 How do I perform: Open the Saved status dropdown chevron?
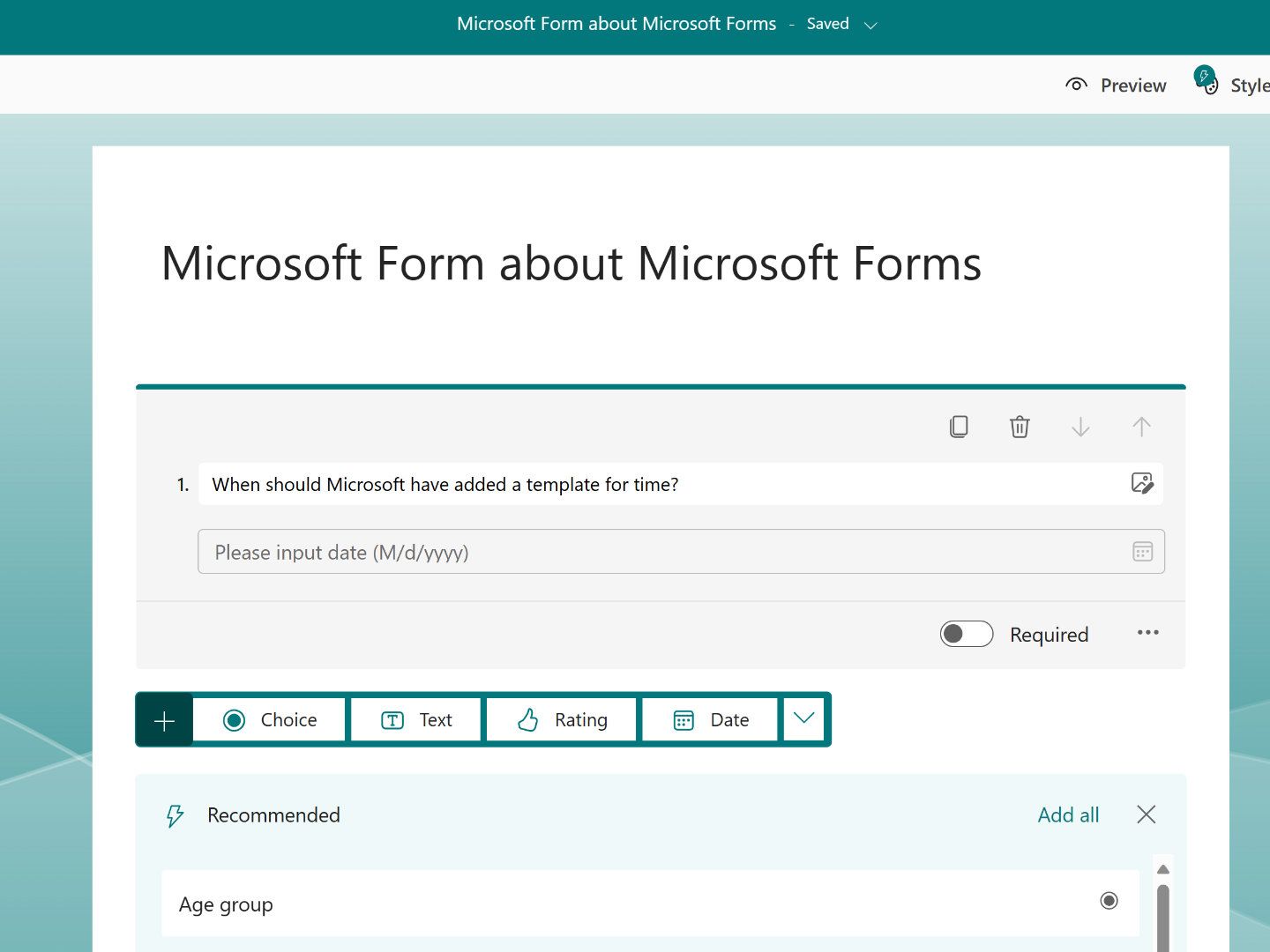point(870,26)
